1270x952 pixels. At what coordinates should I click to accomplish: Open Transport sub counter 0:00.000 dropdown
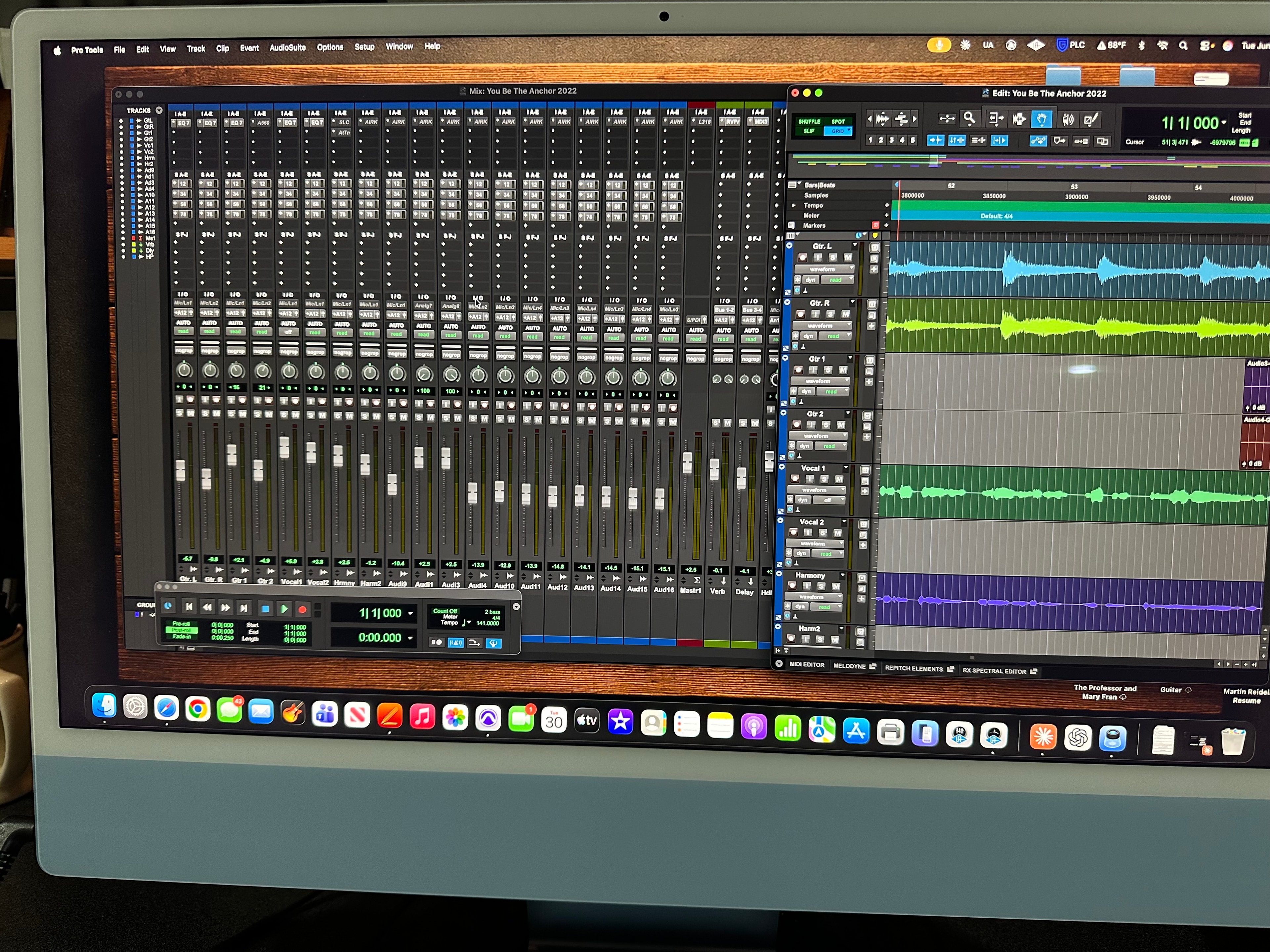click(x=410, y=638)
